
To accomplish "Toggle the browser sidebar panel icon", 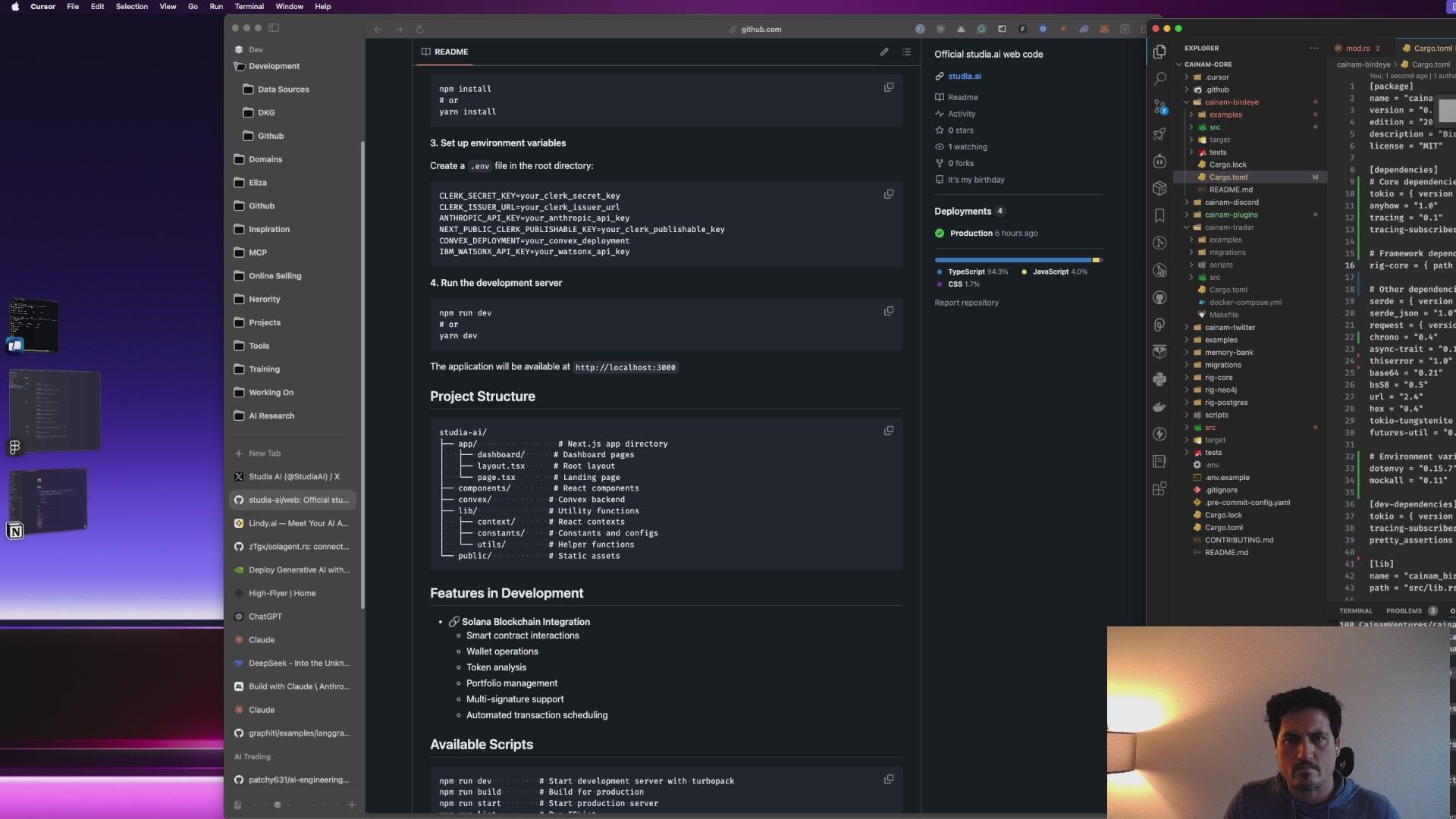I will coord(274,28).
